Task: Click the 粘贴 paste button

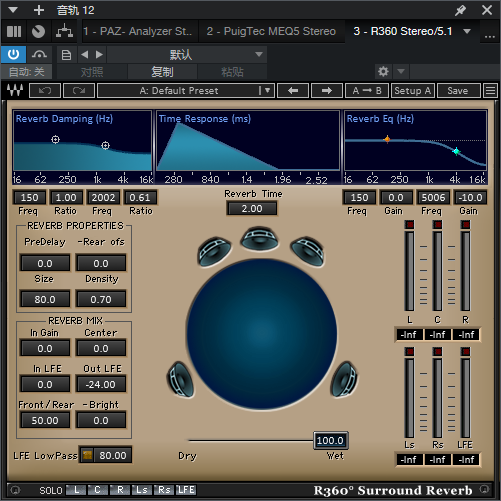Action: click(x=232, y=72)
